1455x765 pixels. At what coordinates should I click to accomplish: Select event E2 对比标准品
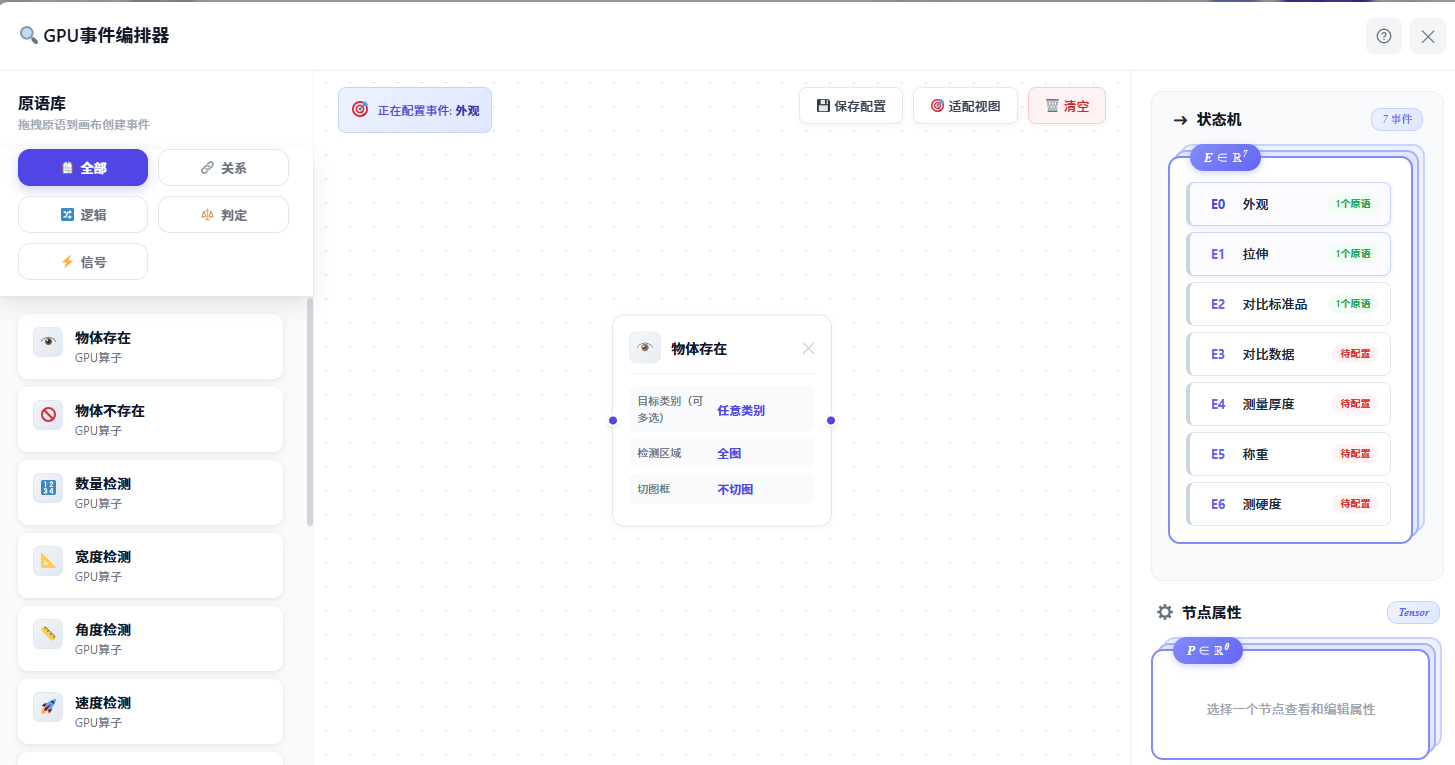coord(1288,304)
